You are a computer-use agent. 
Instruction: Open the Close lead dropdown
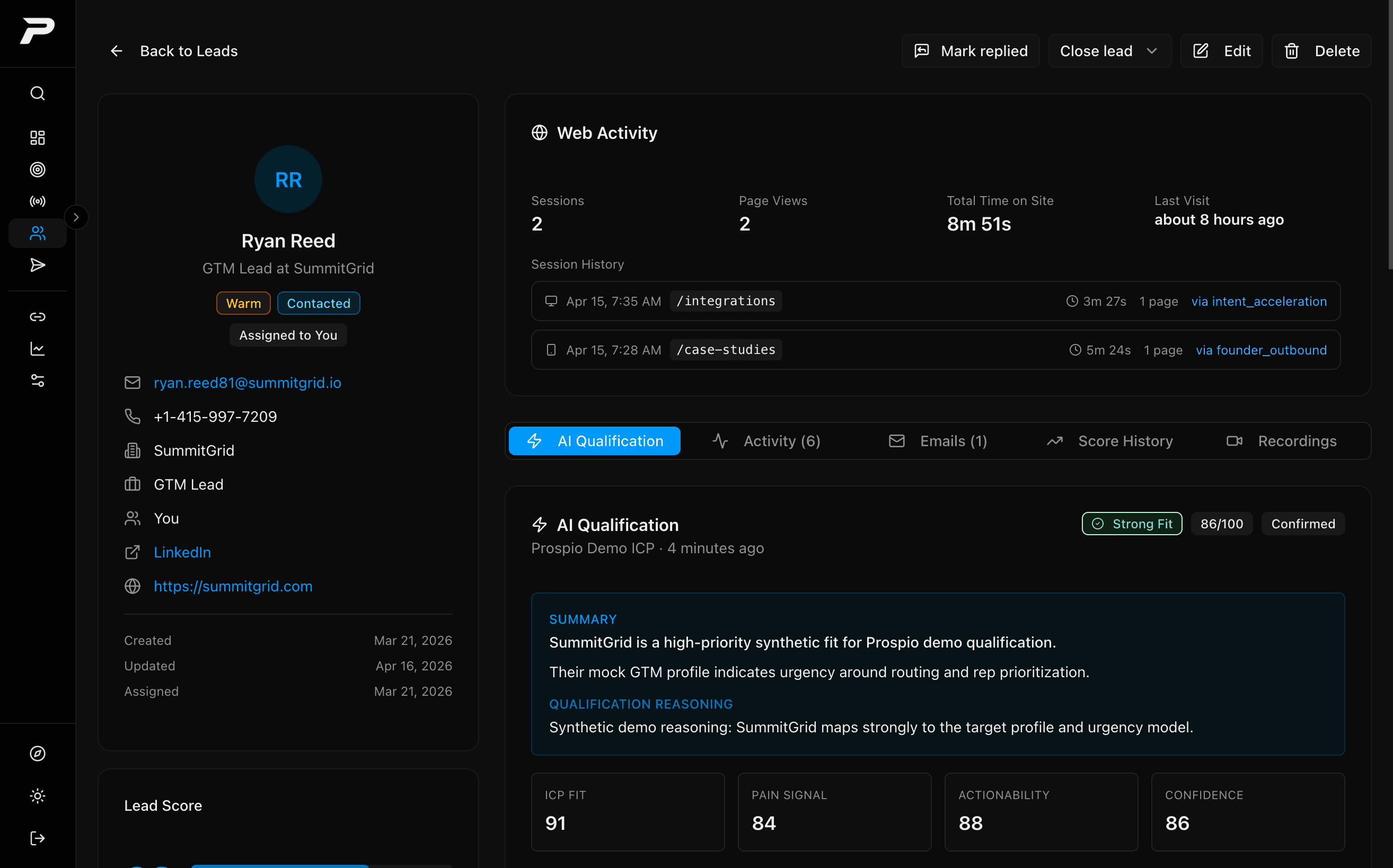coord(1109,51)
